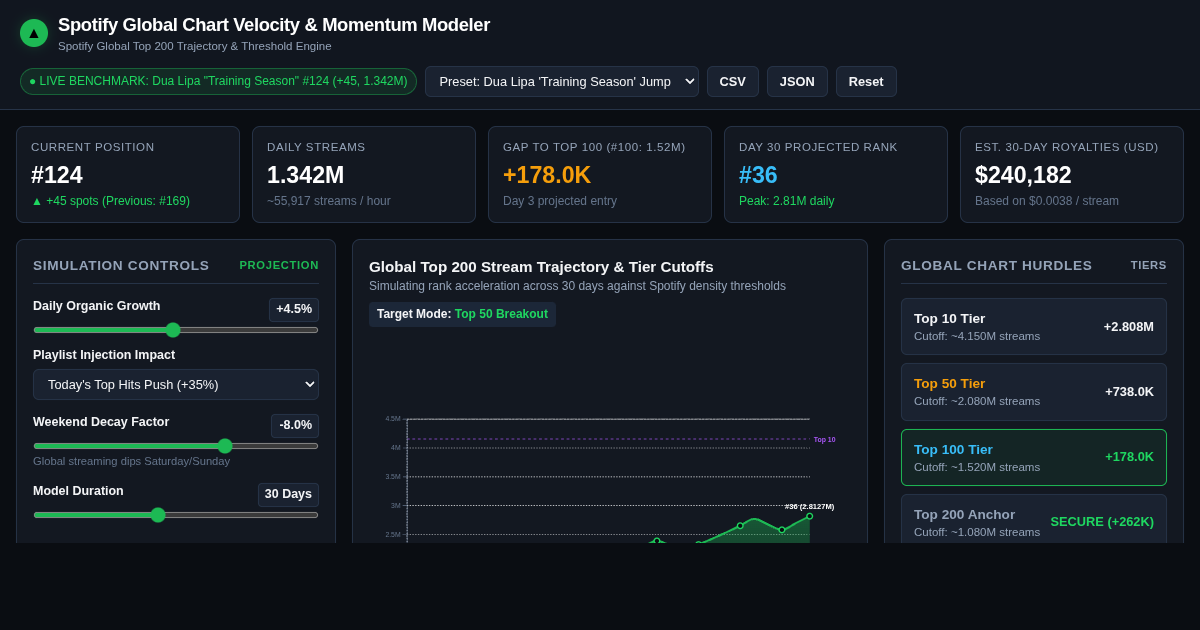Open the Preset Dua Lipa dropdown
The image size is (1200, 630).
point(562,81)
